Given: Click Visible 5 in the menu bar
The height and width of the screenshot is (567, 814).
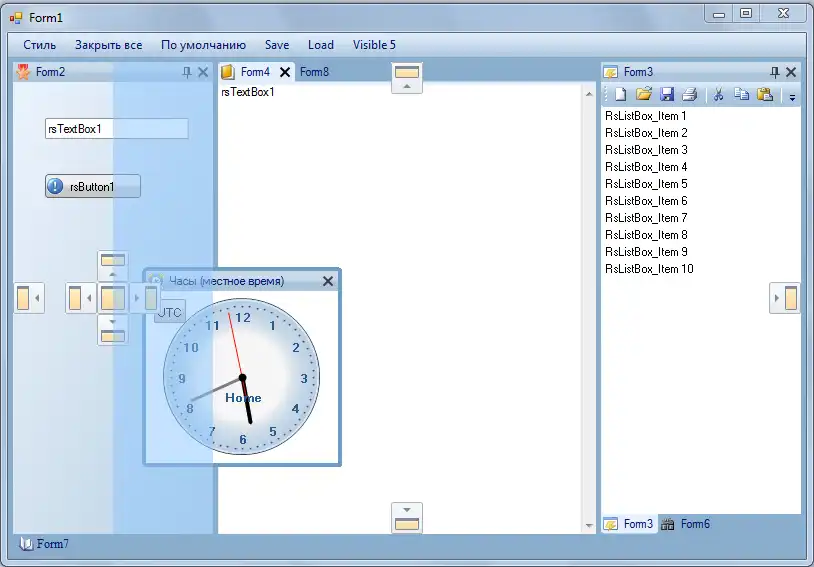Looking at the screenshot, I should click(x=374, y=45).
